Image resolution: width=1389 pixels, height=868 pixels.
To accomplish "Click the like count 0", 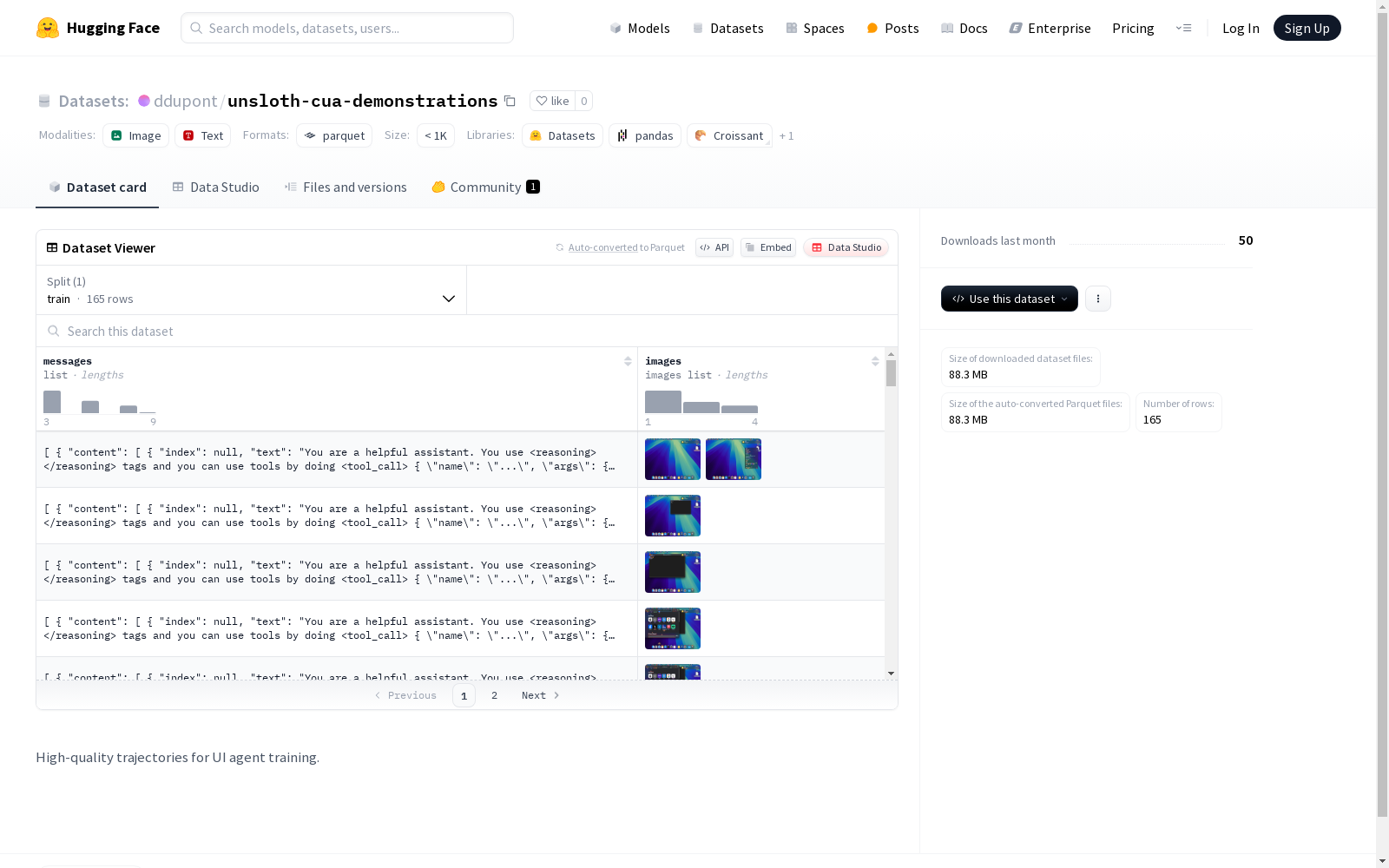I will (584, 101).
